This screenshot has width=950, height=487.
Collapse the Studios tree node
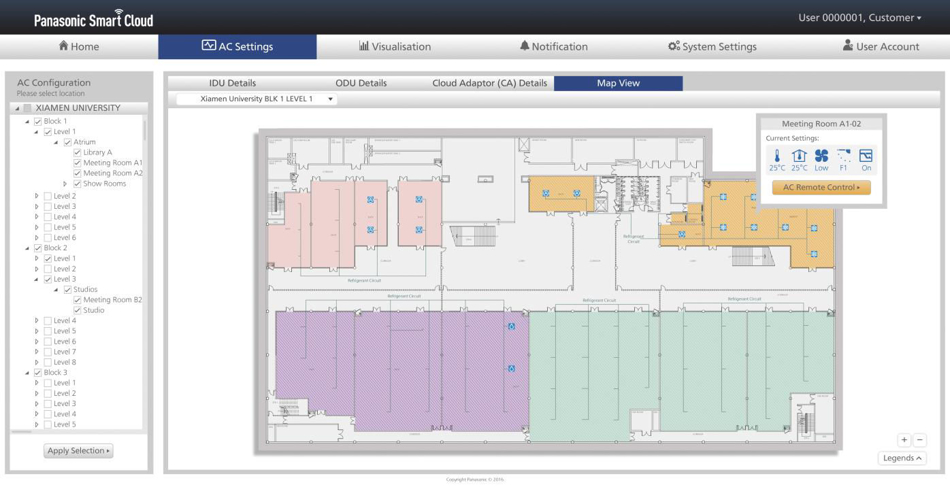click(56, 290)
